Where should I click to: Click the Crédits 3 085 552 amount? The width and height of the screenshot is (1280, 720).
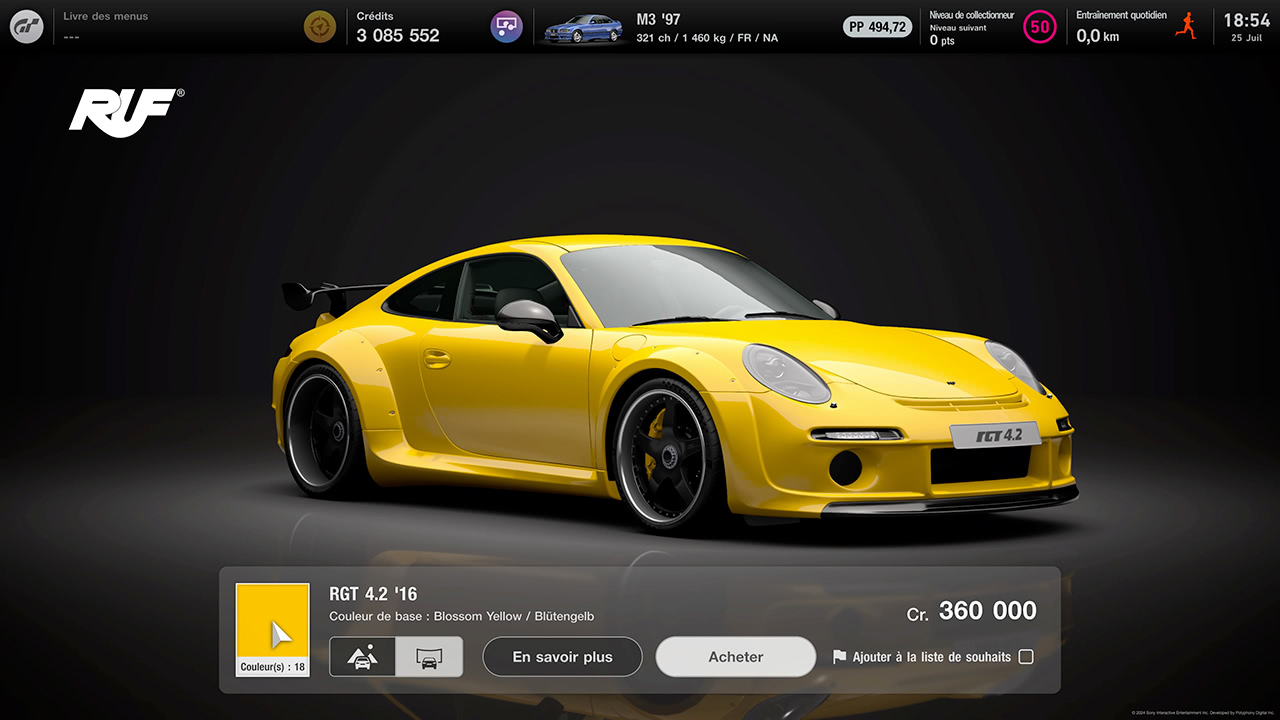click(x=398, y=35)
